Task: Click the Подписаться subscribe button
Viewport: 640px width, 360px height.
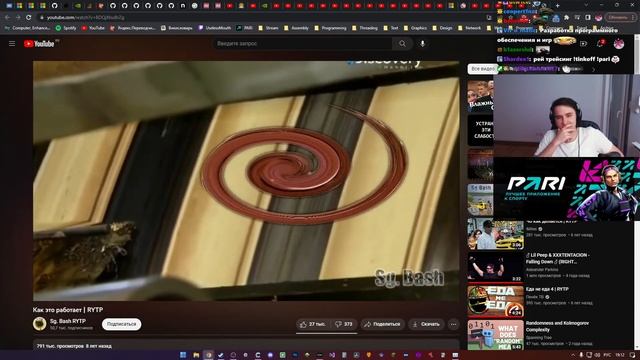Action: tap(122, 324)
